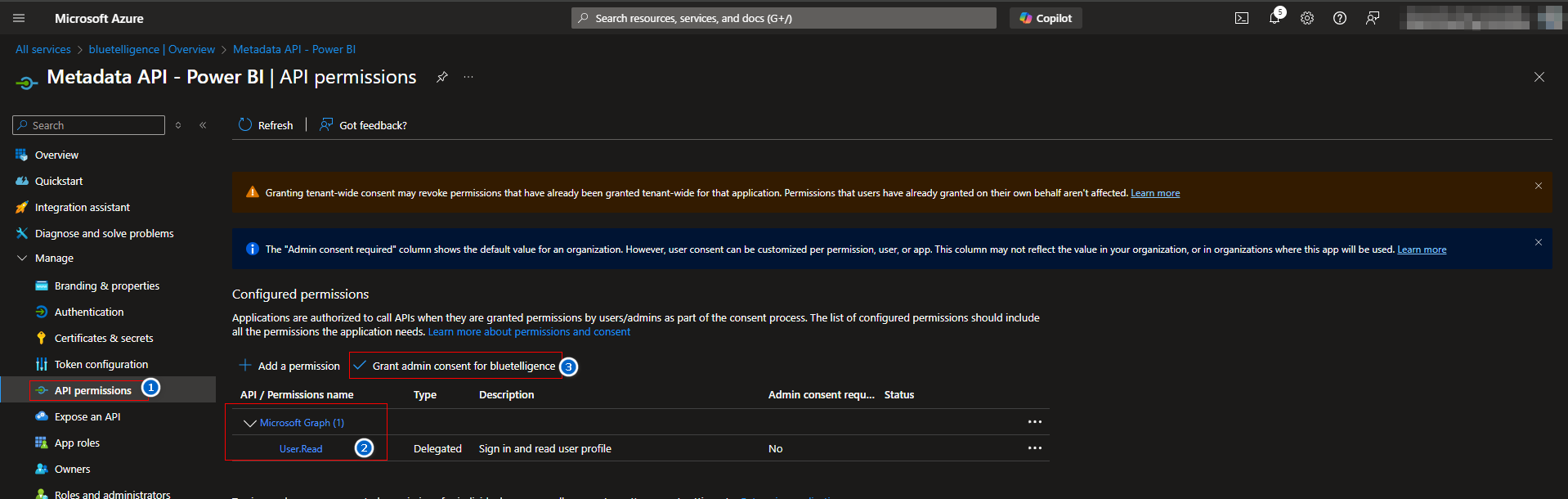This screenshot has height=499, width=1568.
Task: Open more options for User.Read row
Action: 1034,448
